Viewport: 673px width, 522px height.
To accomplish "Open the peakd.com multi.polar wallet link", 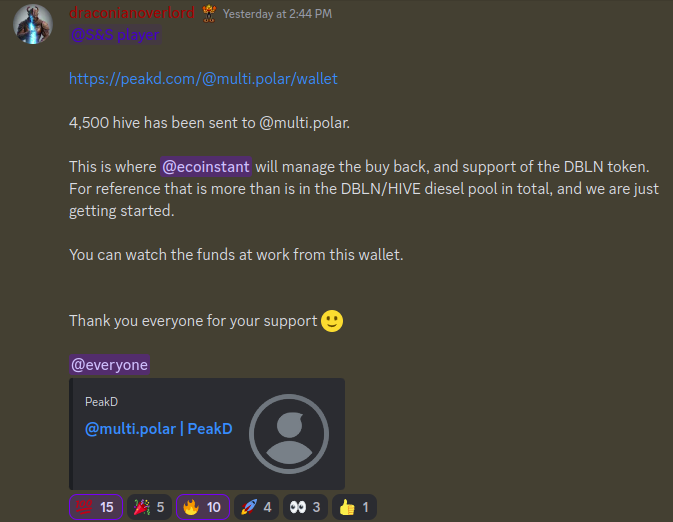I will (203, 79).
